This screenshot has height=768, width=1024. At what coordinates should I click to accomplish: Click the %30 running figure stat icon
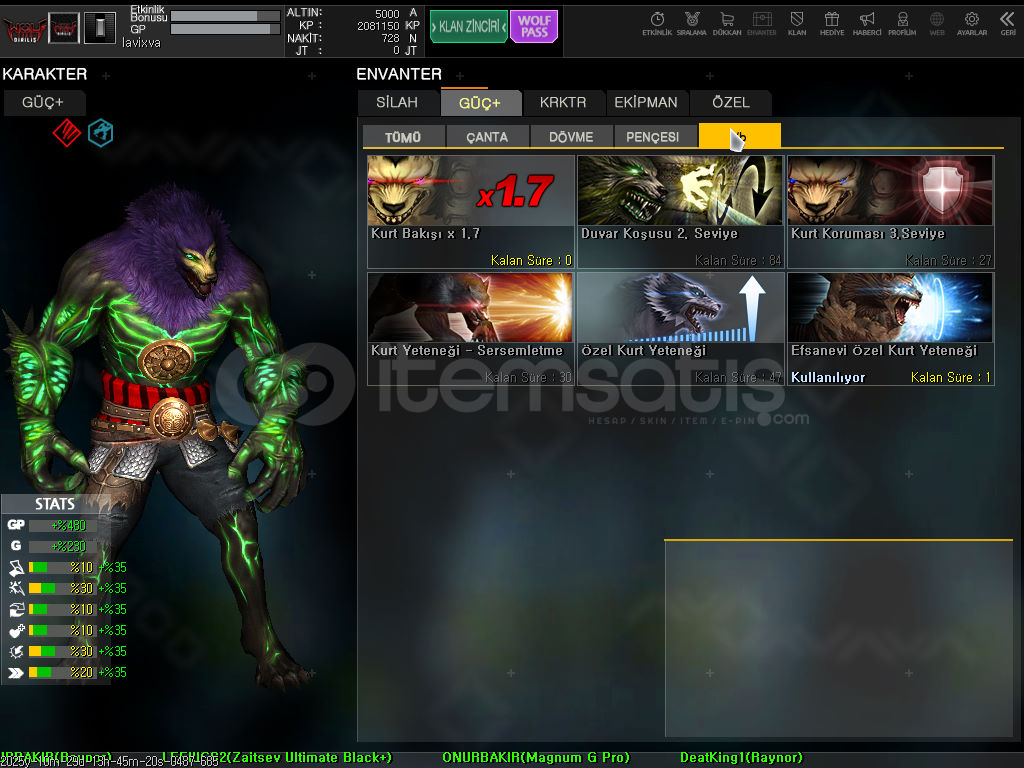tap(16, 588)
